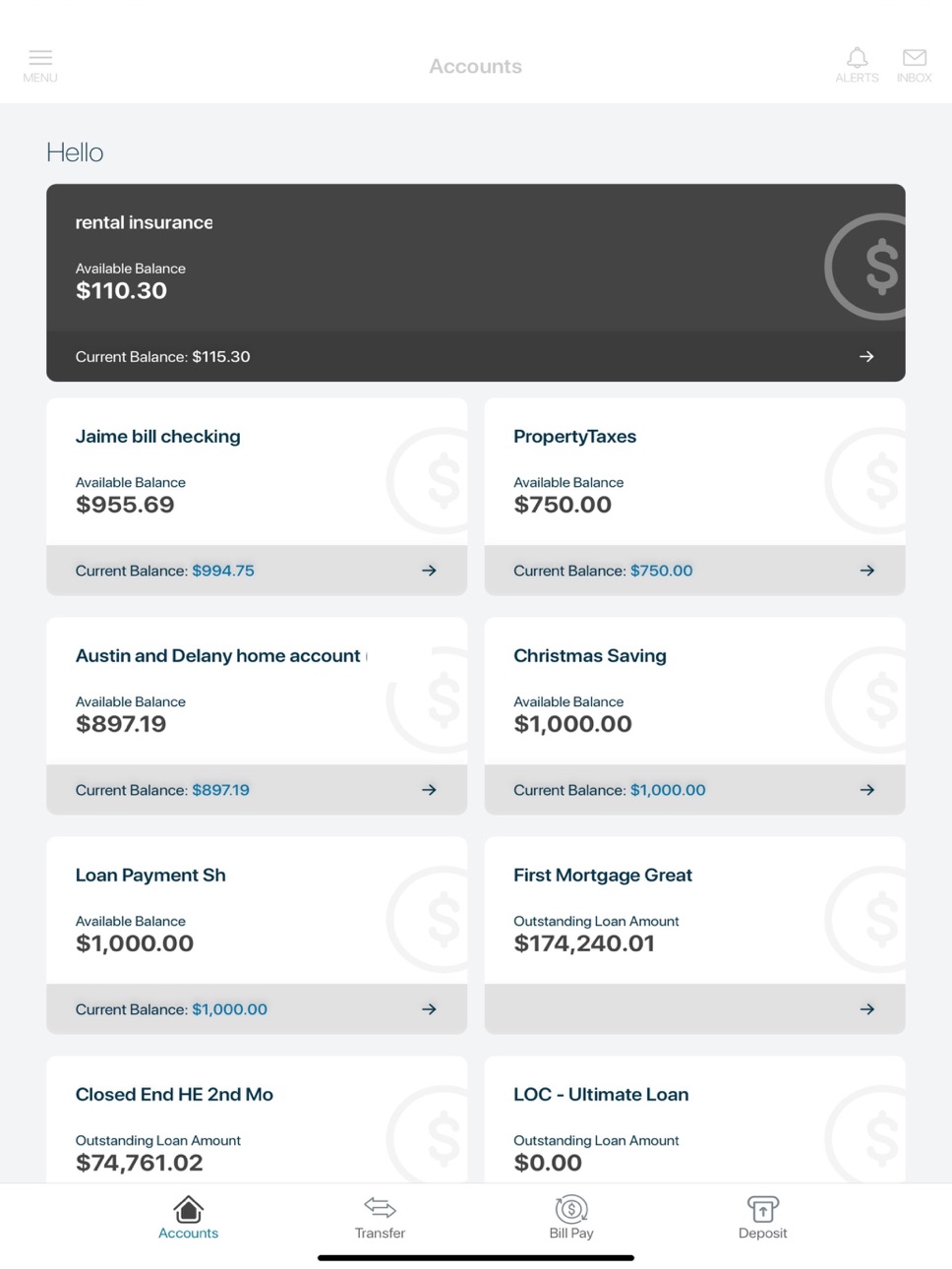
Task: Tap the arrow on Loan Payment Sh card
Action: (x=429, y=1009)
